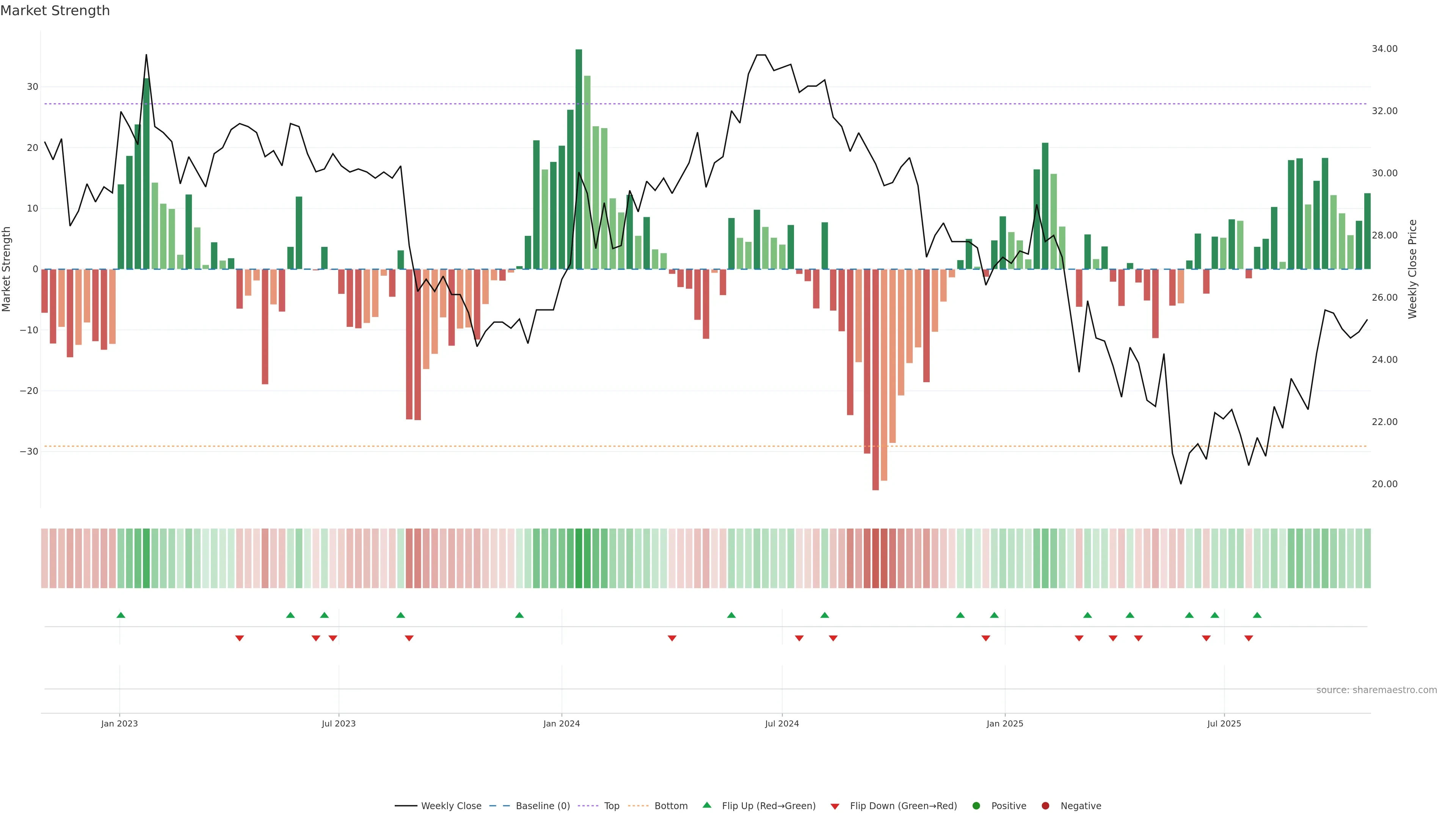
Task: Click the Market Strength chart title
Action: [55, 11]
